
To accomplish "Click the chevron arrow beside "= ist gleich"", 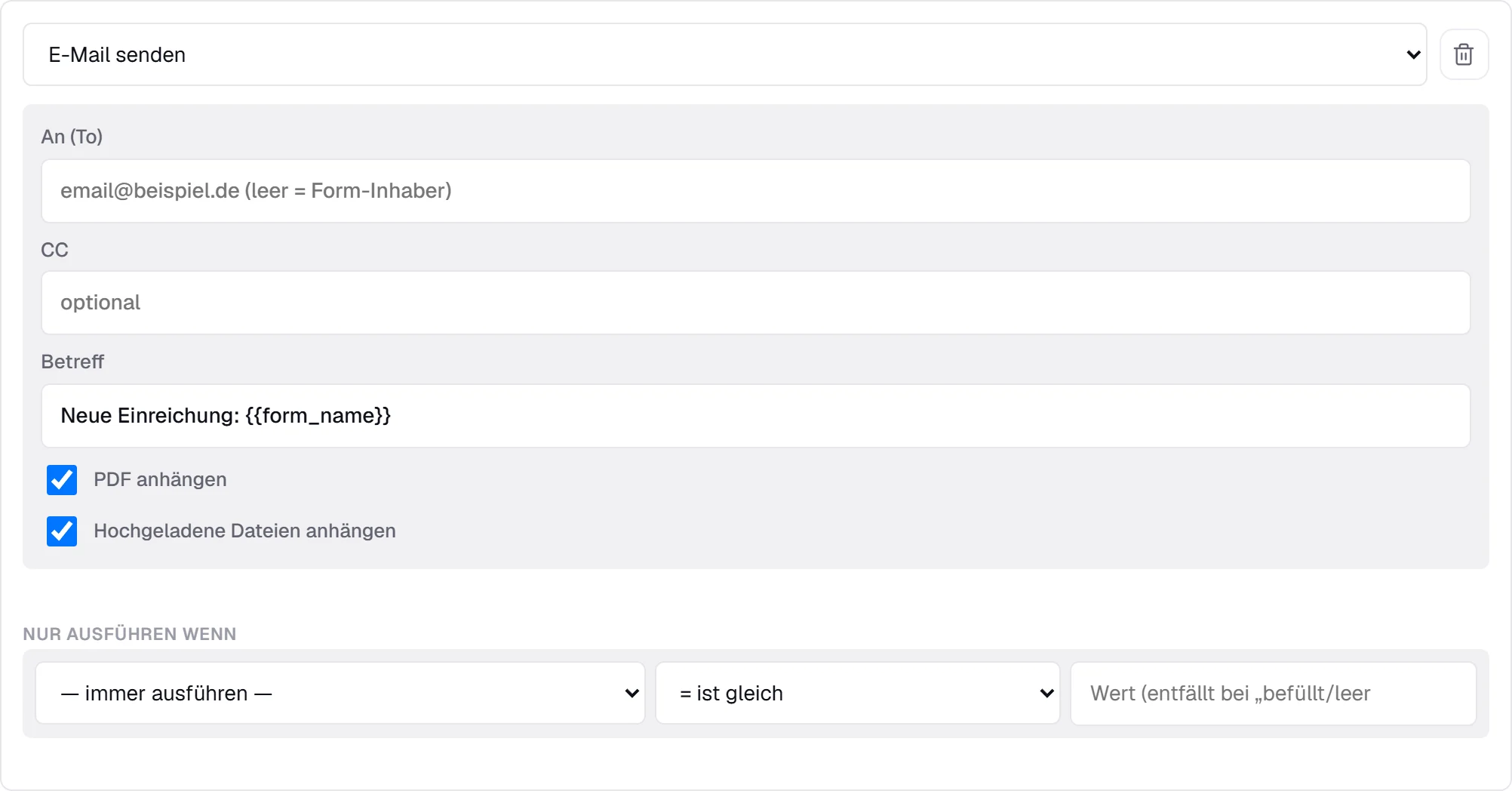I will (x=1046, y=694).
